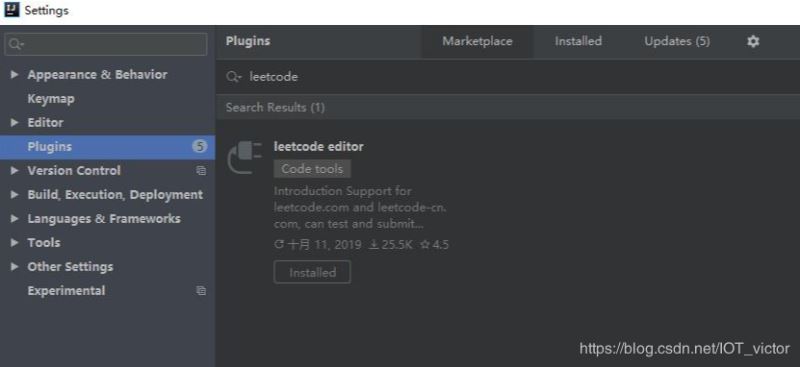Screen dimensions: 800x367
Task: Click the leetcode plugin search field
Action: pyautogui.click(x=508, y=77)
